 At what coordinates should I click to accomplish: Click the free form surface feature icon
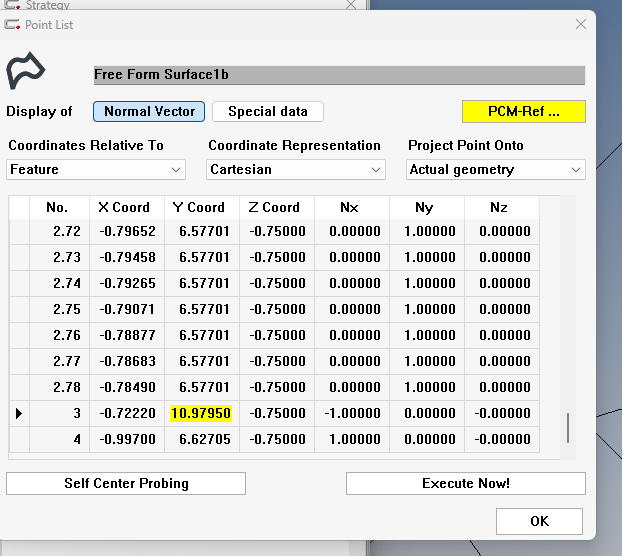(x=26, y=73)
